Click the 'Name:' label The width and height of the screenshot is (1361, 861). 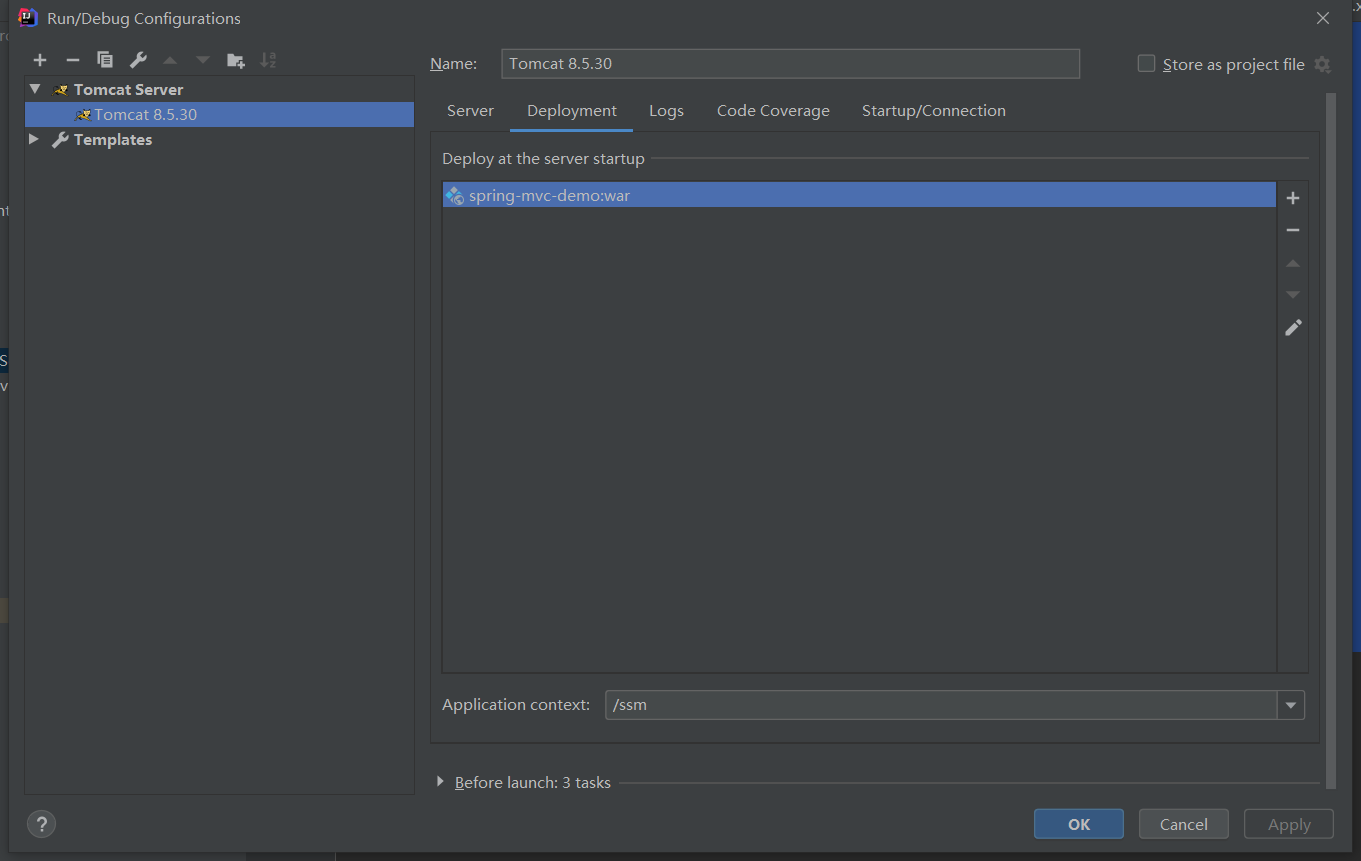click(x=453, y=63)
